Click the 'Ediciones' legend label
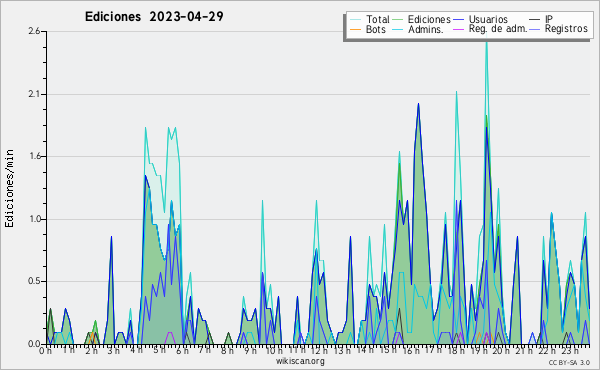This screenshot has height=370, width=600. (x=429, y=19)
